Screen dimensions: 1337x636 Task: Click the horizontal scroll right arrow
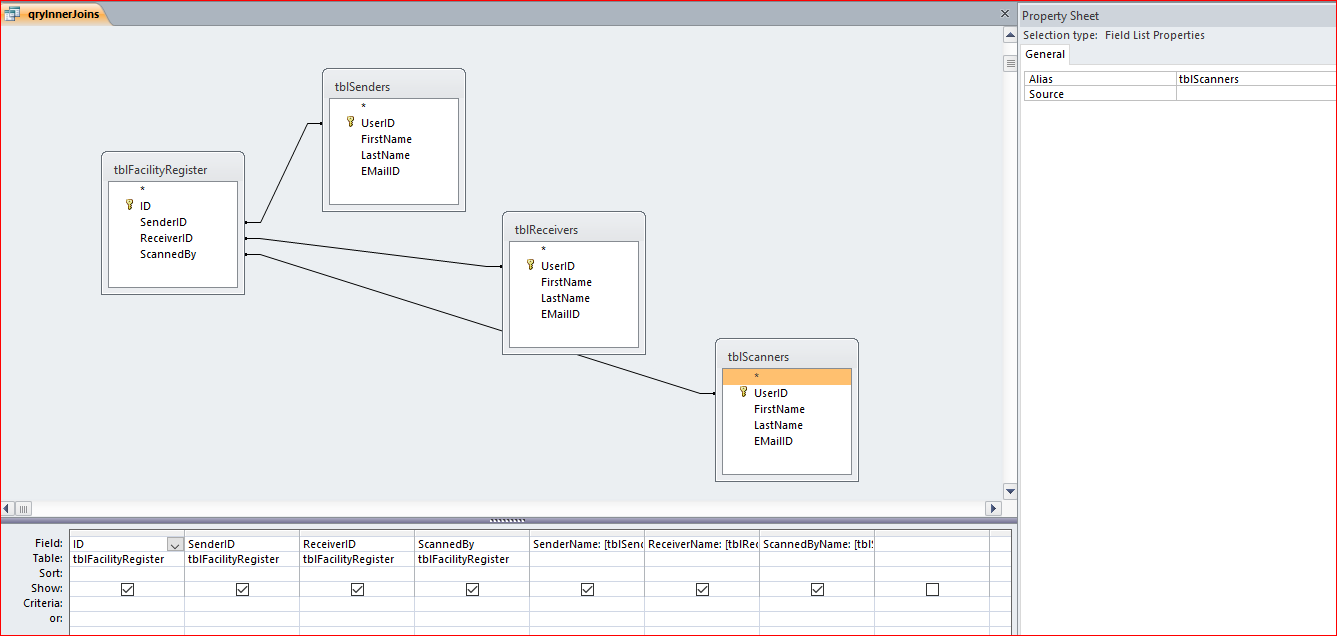click(994, 508)
